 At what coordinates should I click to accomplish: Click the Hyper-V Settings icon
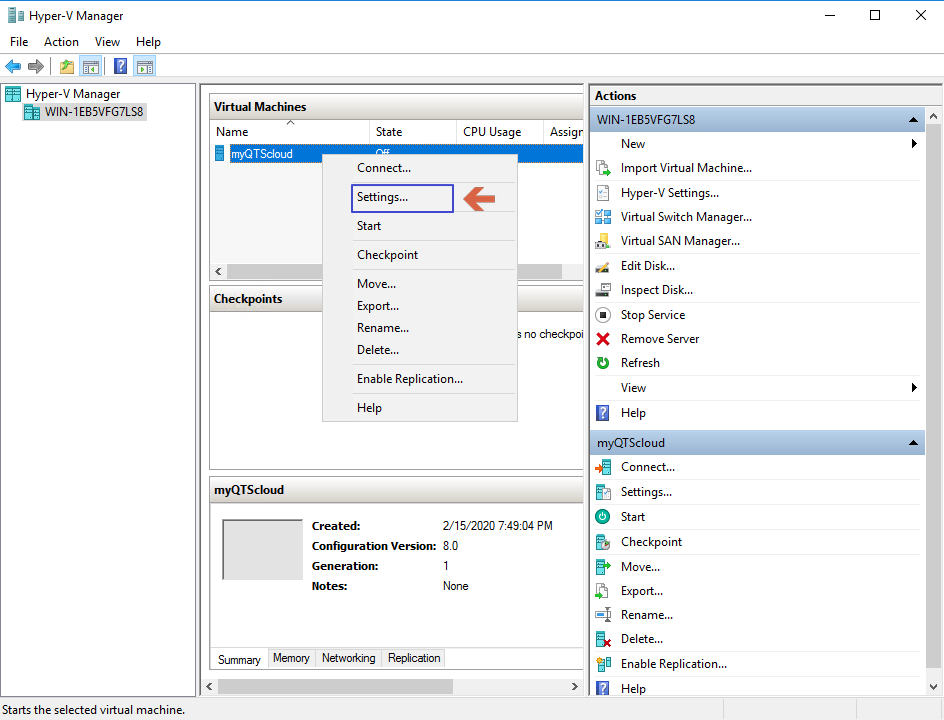click(603, 193)
